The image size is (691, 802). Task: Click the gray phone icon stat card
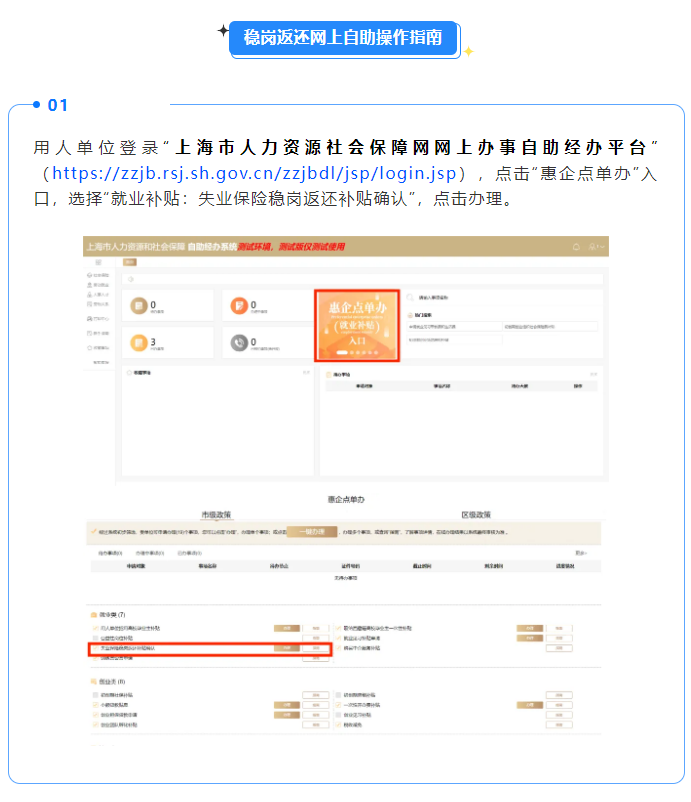coord(238,342)
